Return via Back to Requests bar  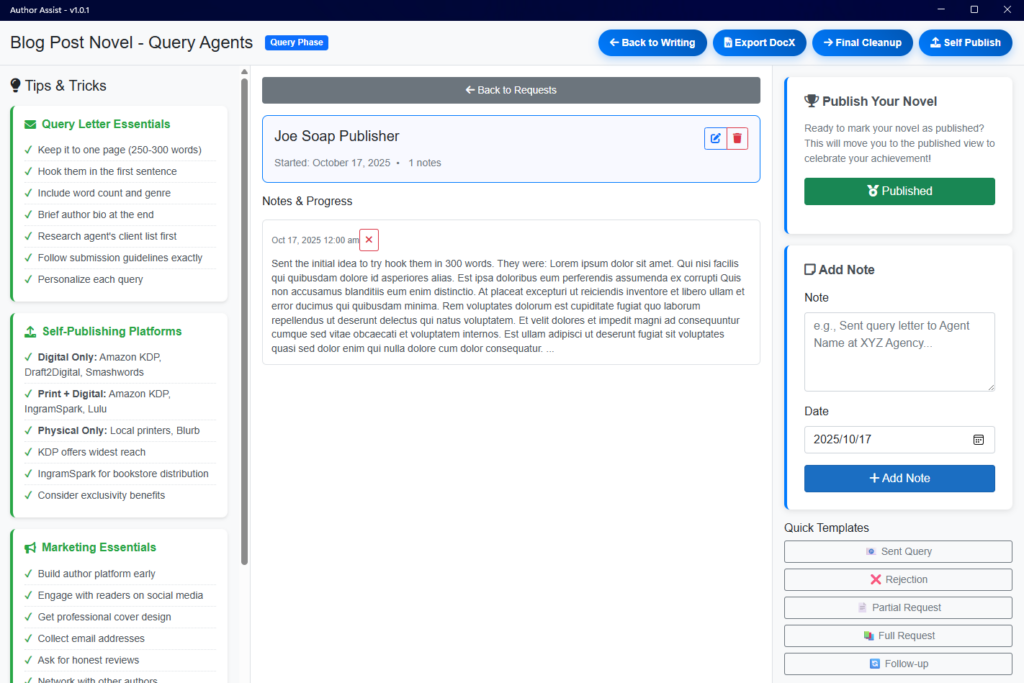510,90
